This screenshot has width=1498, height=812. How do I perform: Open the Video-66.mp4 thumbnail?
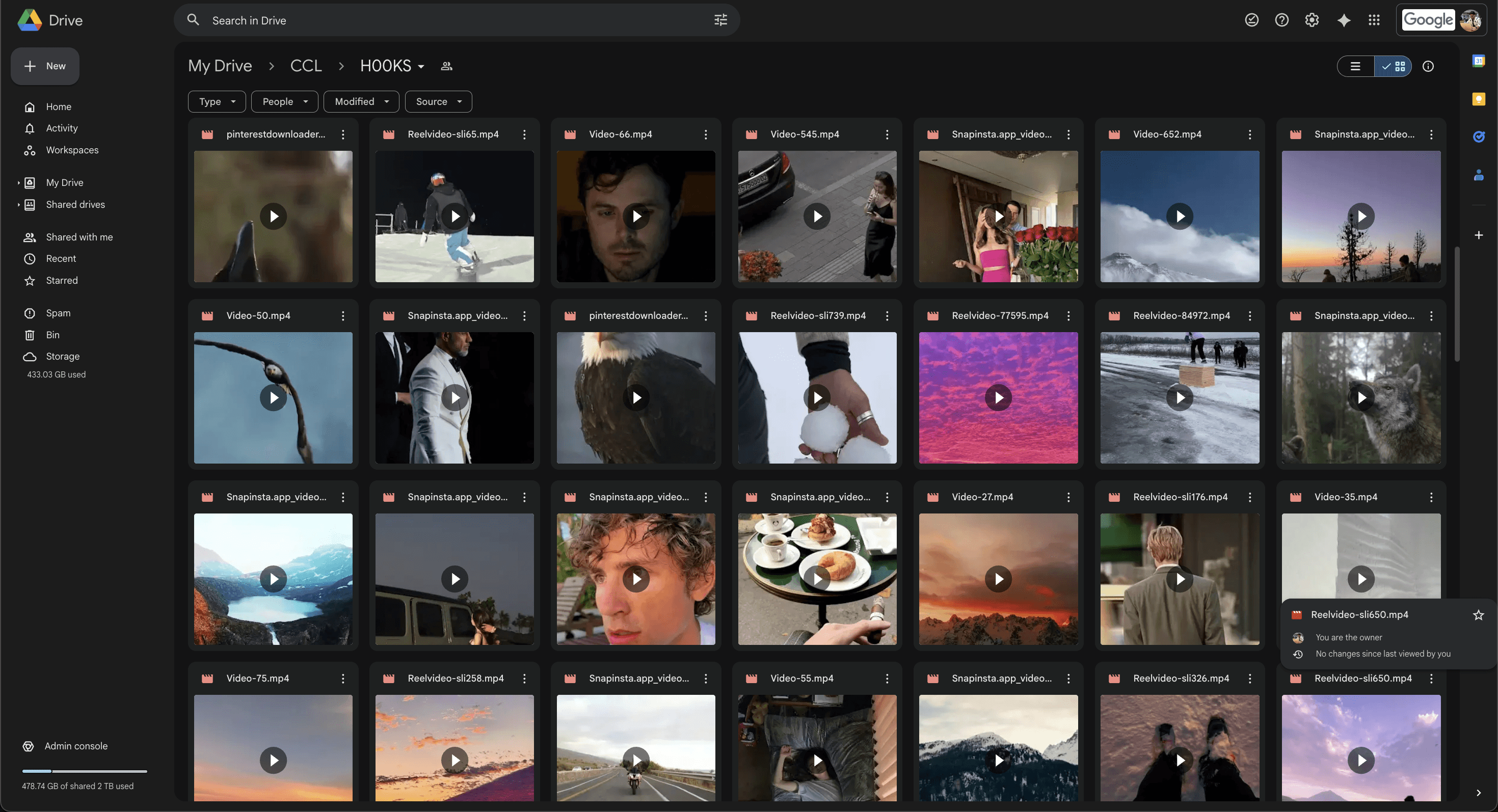pos(635,217)
